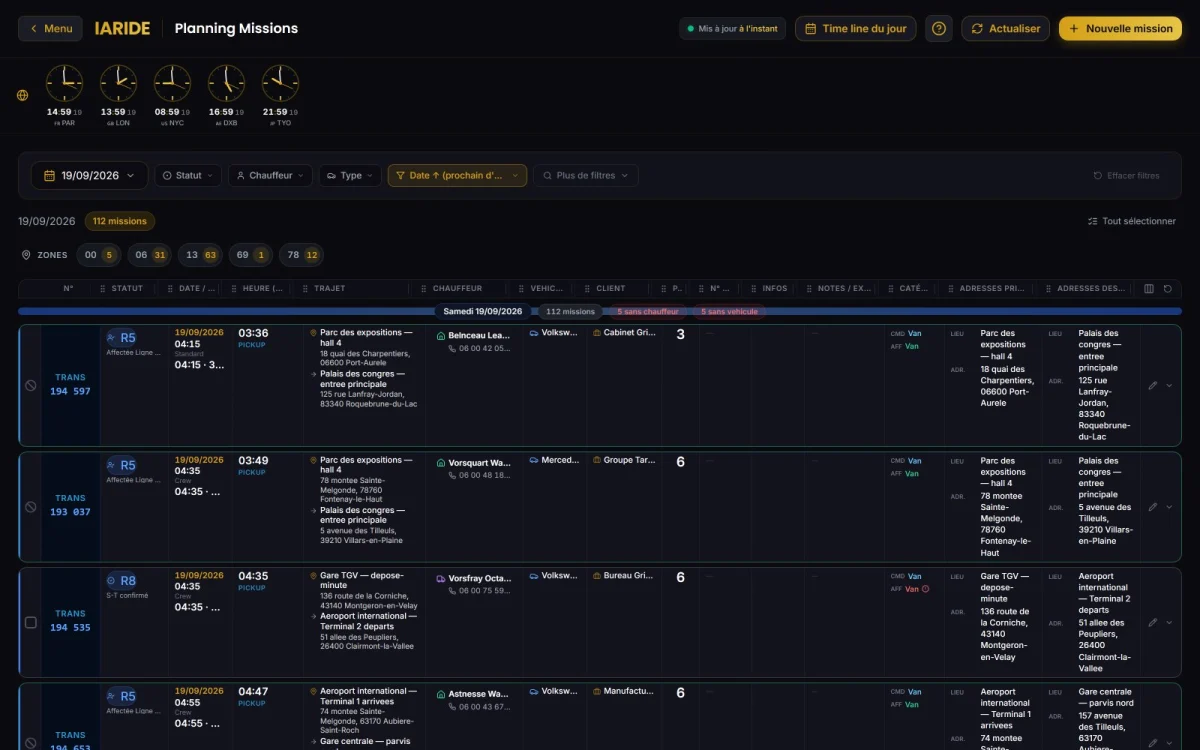The height and width of the screenshot is (750, 1200).
Task: Toggle zone 69 filter chip
Action: 251,255
